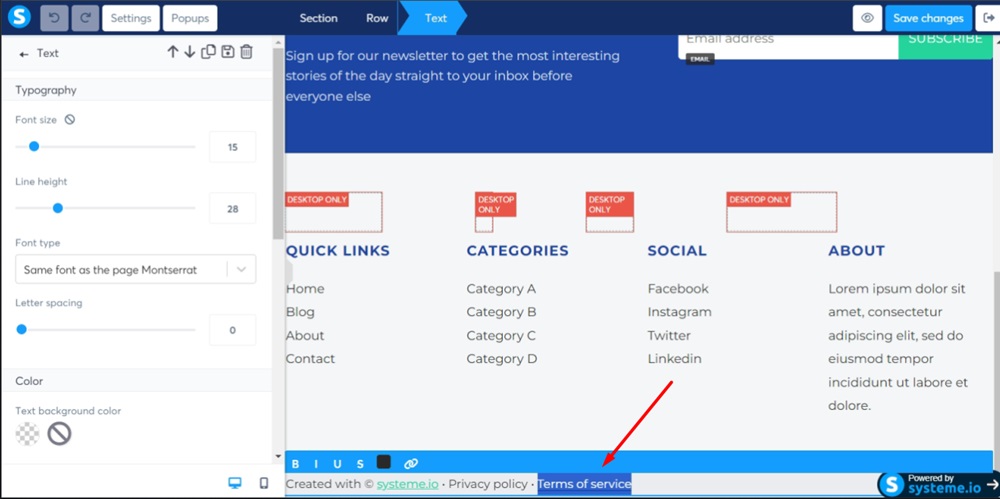Open the Font type dropdown
This screenshot has width=1000, height=499.
[x=135, y=269]
